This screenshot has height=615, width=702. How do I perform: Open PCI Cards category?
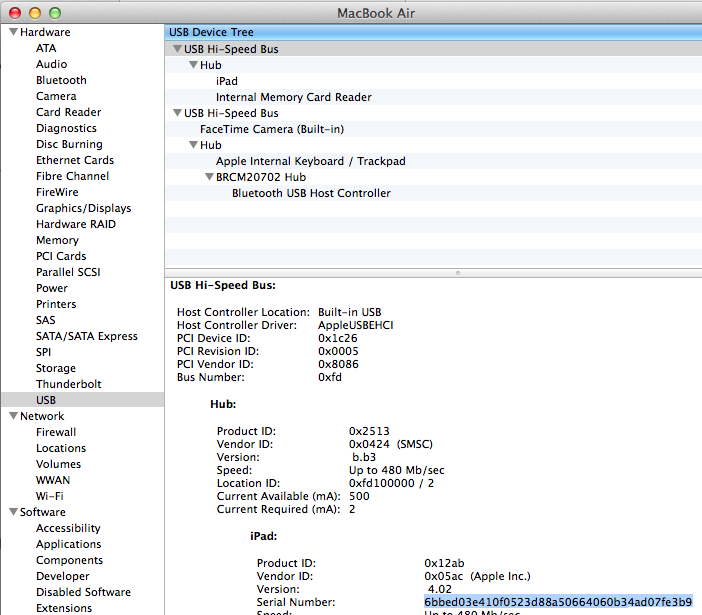61,256
